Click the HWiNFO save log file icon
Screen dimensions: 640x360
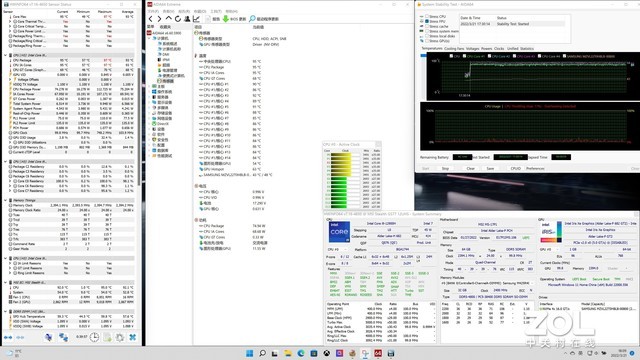(x=107, y=337)
